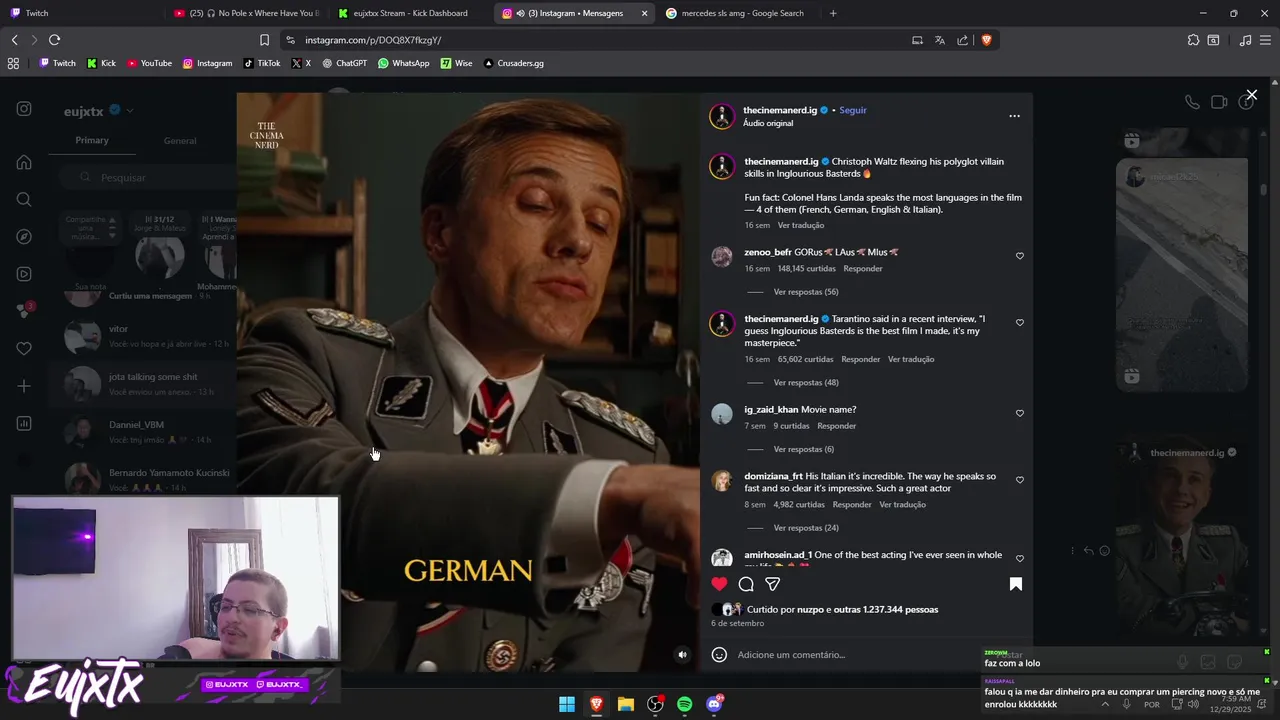Mute the video with the speaker icon
Screen dimensions: 1280x720
coord(682,655)
